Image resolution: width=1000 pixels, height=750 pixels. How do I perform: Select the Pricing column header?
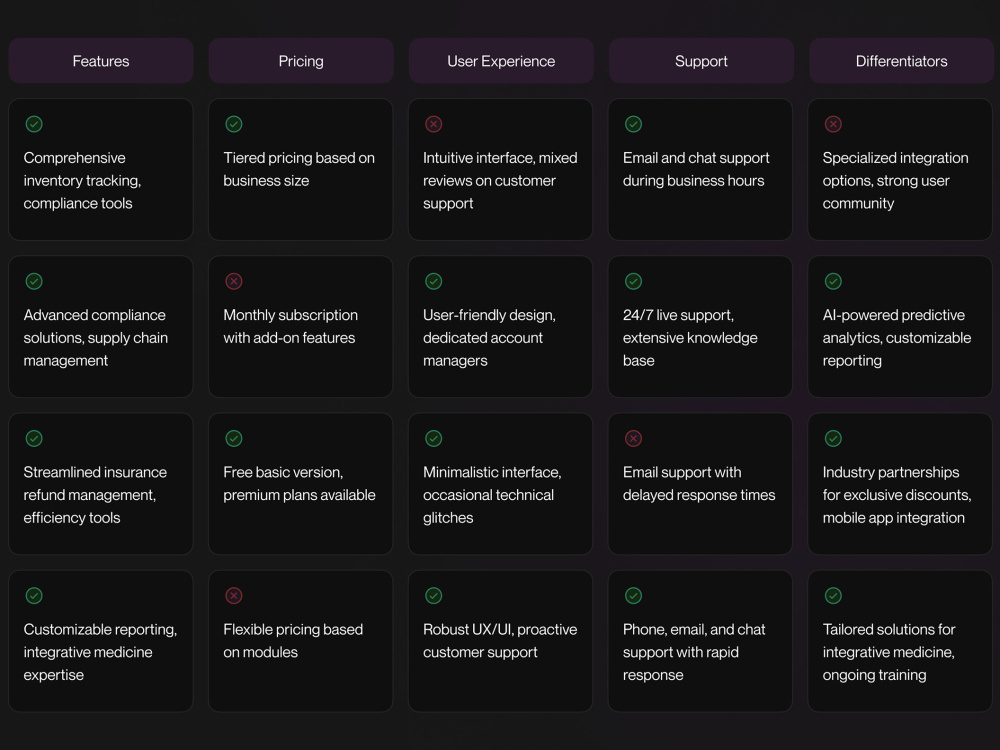[301, 61]
